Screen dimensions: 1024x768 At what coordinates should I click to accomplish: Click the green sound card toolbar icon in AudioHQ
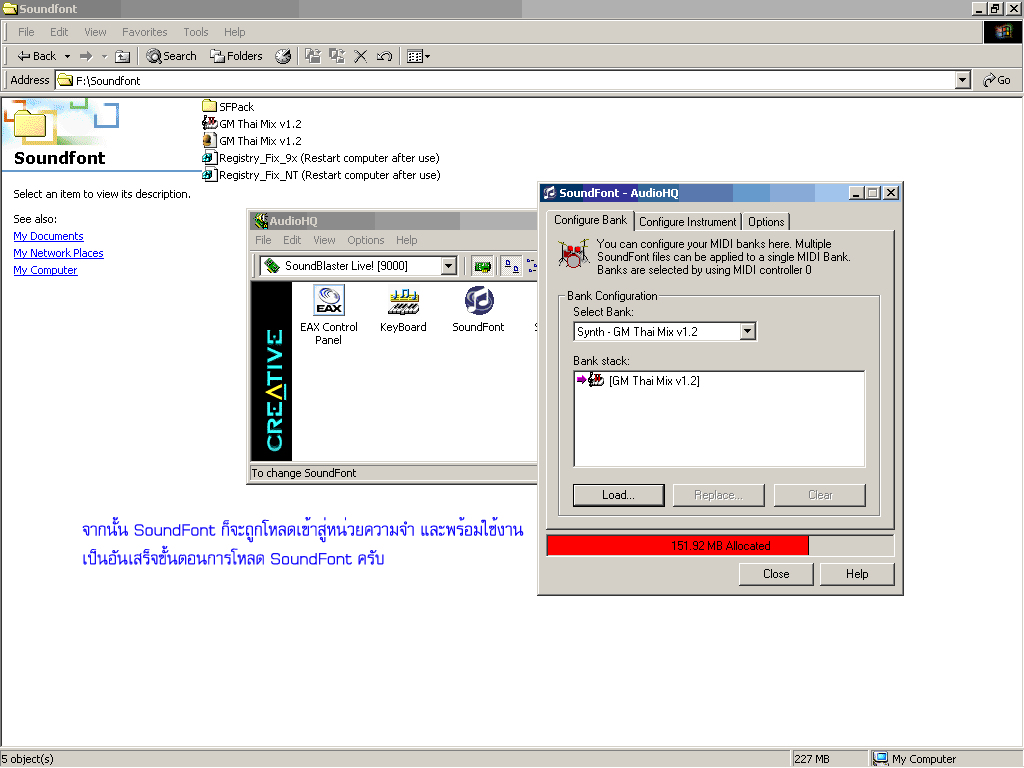point(482,266)
